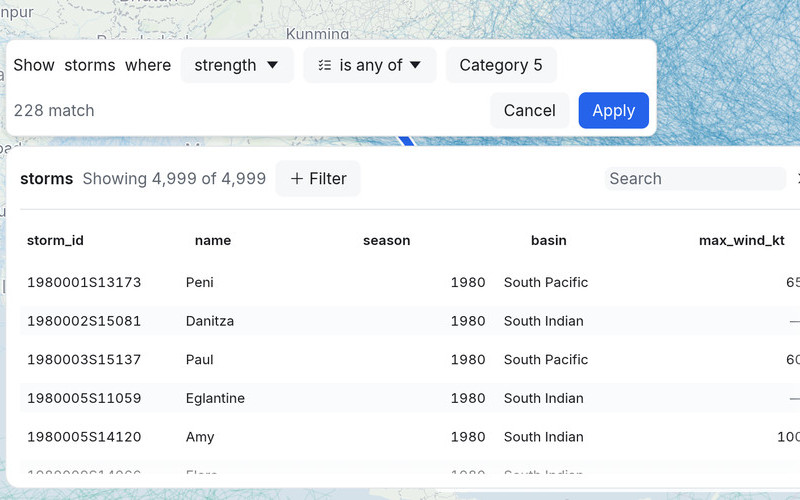Viewport: 800px width, 500px height.
Task: Select the Amy name cell
Action: pyautogui.click(x=200, y=437)
